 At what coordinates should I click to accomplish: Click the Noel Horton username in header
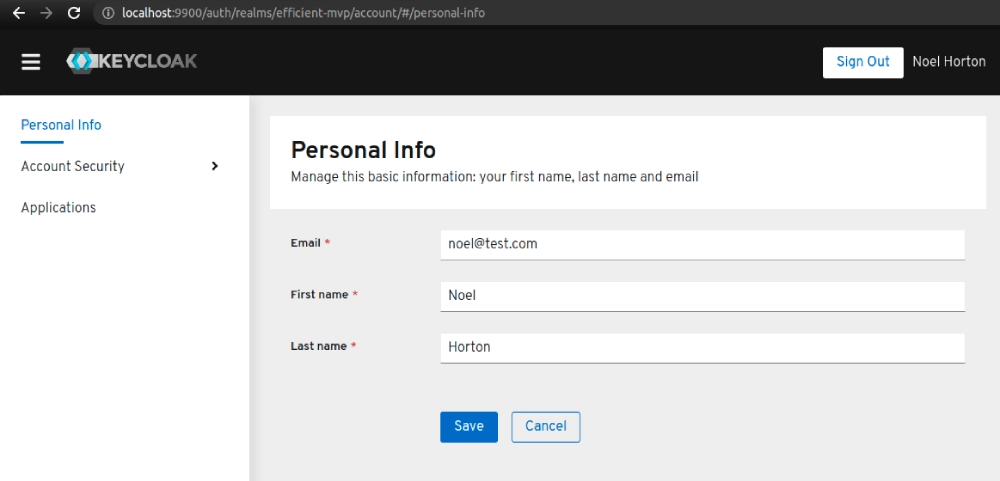(x=949, y=62)
